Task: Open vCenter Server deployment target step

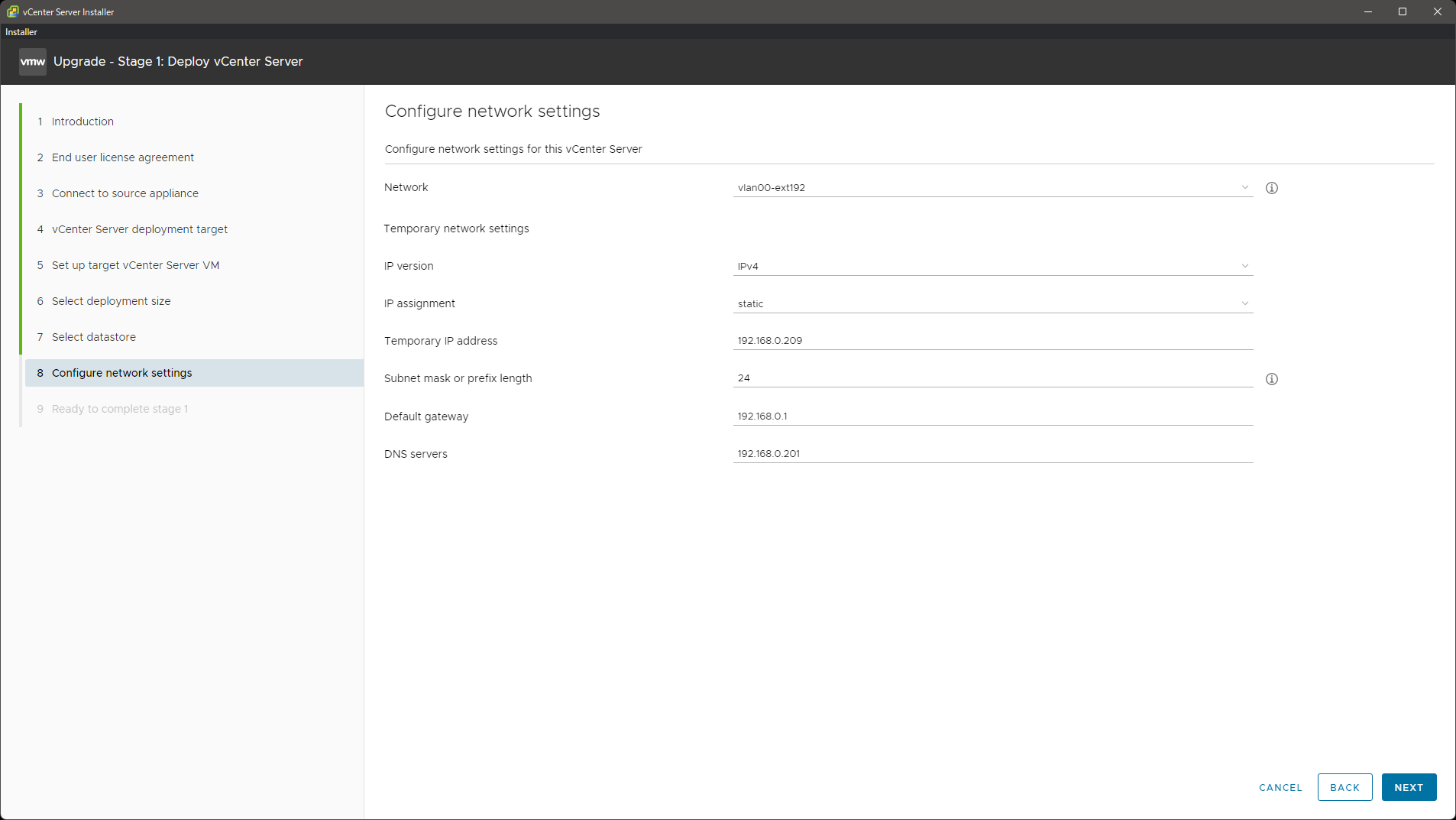Action: point(140,229)
